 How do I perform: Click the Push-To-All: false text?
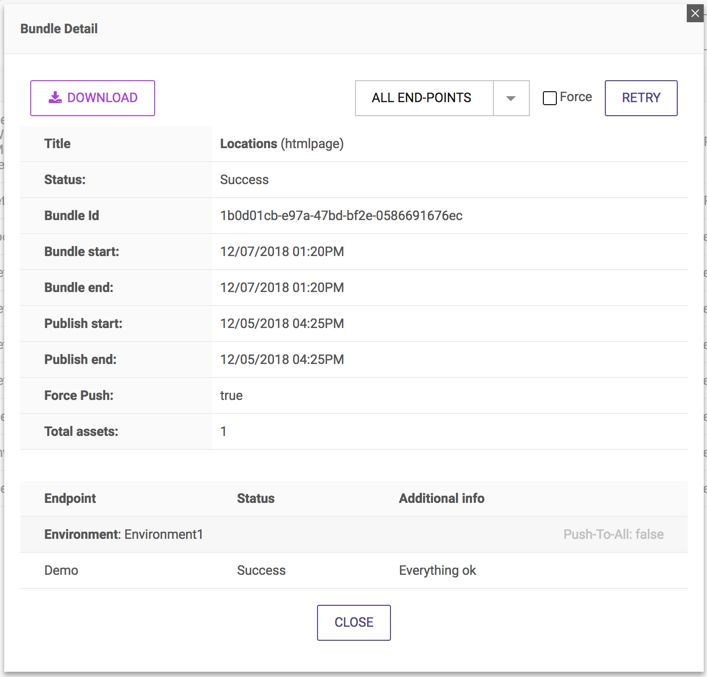point(613,534)
